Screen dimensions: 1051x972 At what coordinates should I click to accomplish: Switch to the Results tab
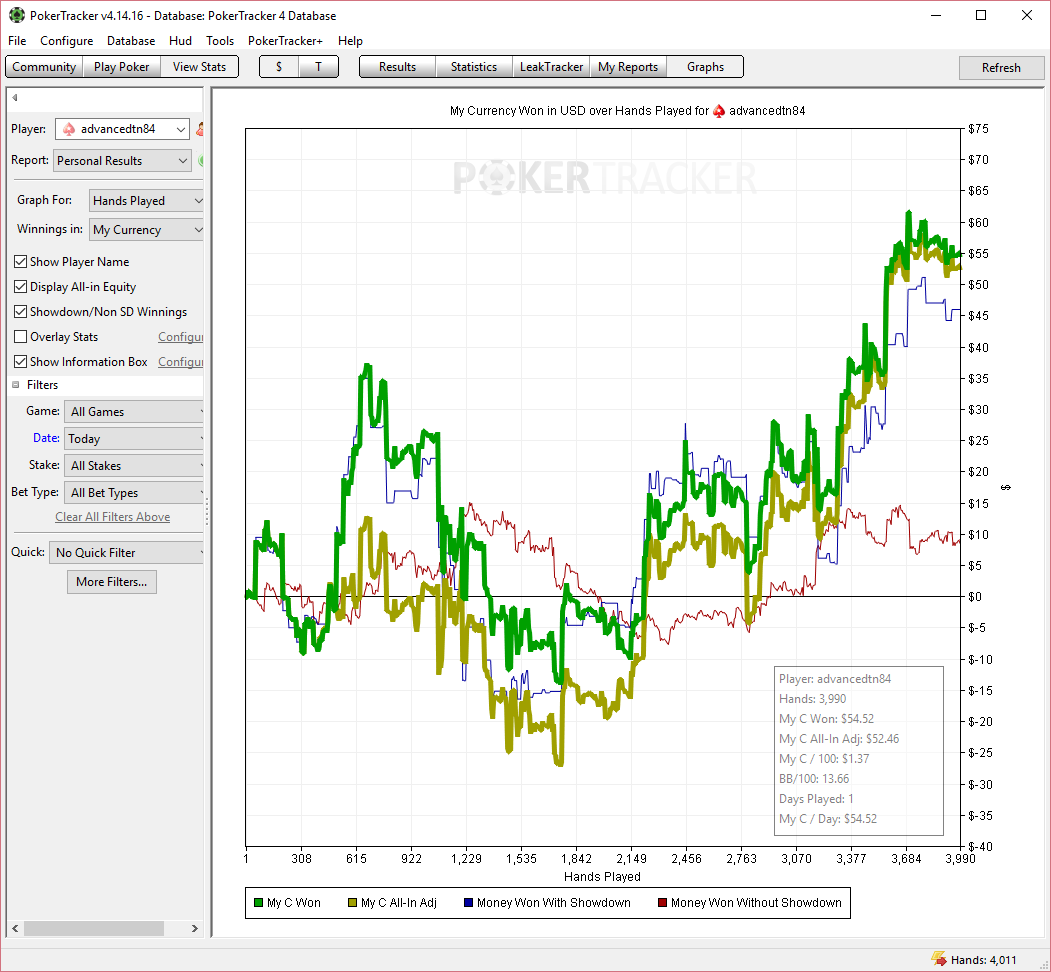pos(397,67)
